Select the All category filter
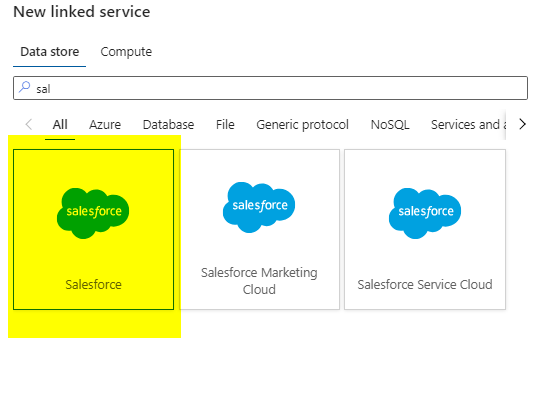 click(60, 124)
